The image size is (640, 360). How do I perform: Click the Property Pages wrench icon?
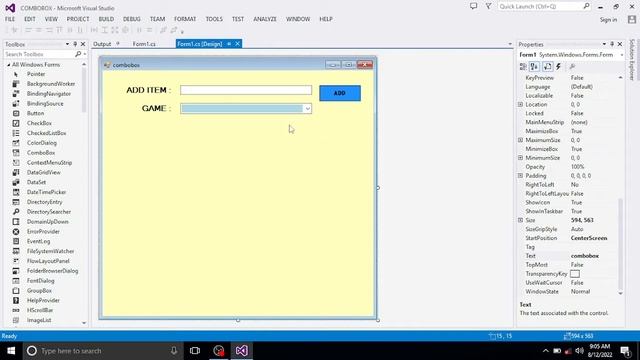pos(572,67)
